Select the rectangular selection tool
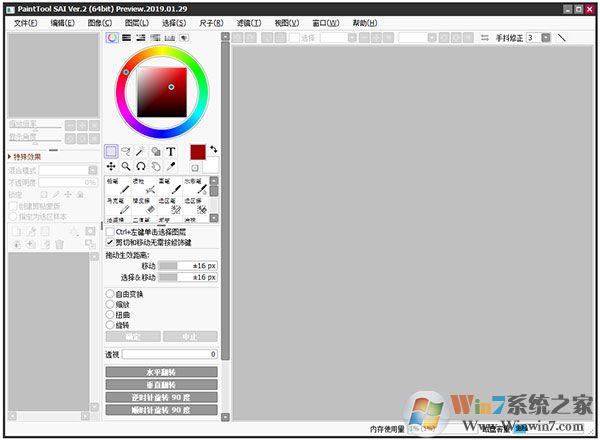Screen dimensions: 600x440 pos(111,152)
